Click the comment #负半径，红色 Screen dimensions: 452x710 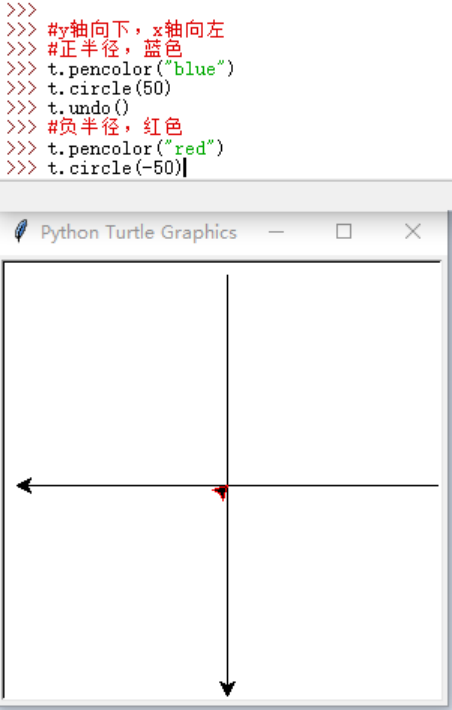click(x=115, y=127)
